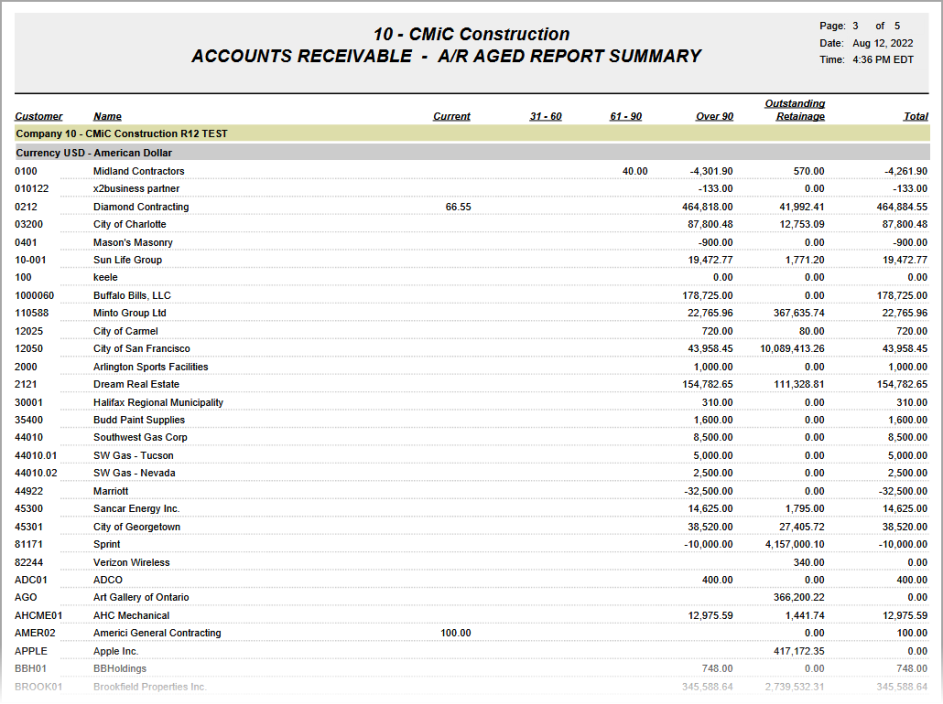Click the 31 - 60 column header
The image size is (943, 704).
[x=545, y=116]
